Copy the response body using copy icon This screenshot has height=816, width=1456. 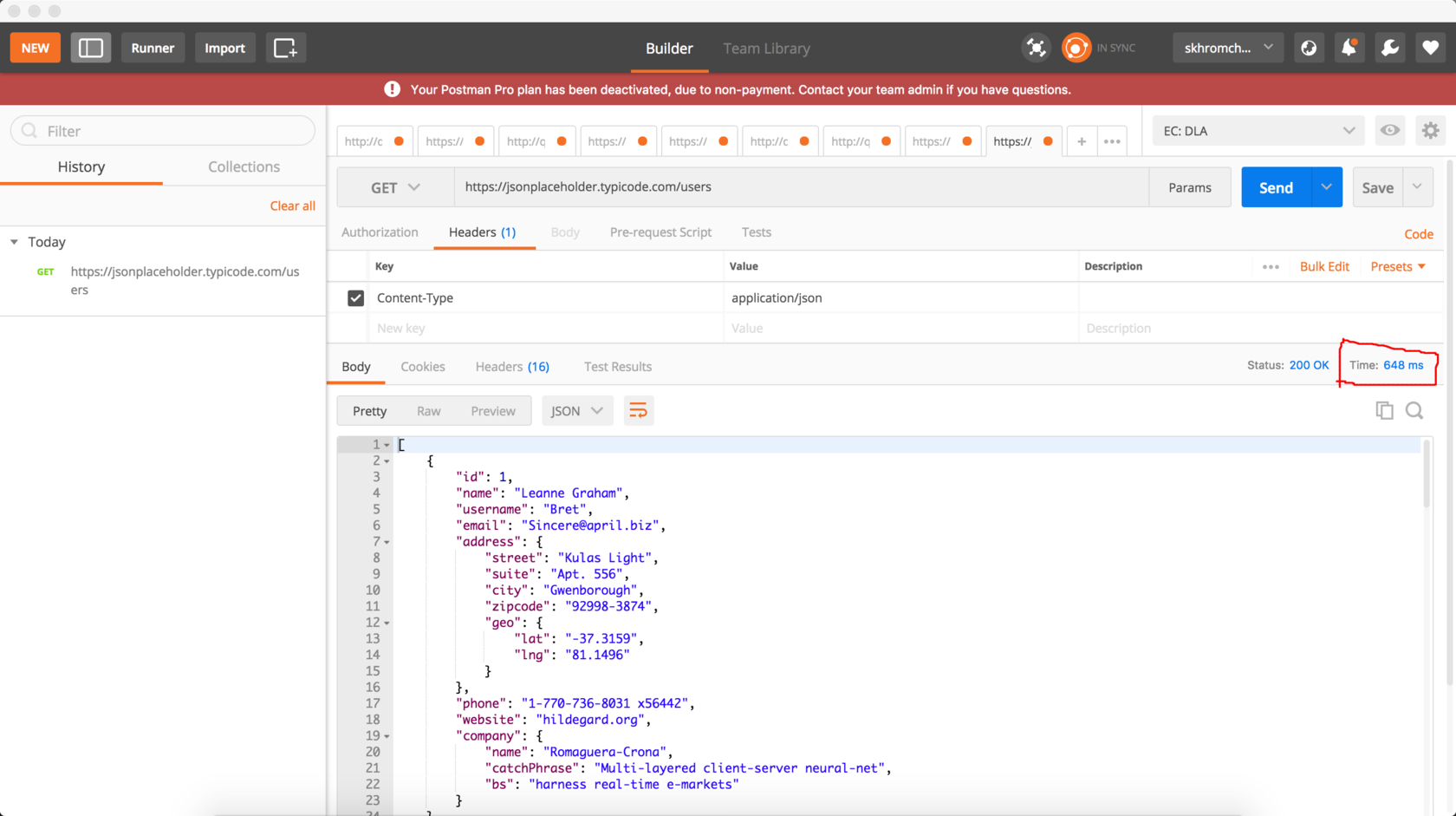click(1384, 410)
